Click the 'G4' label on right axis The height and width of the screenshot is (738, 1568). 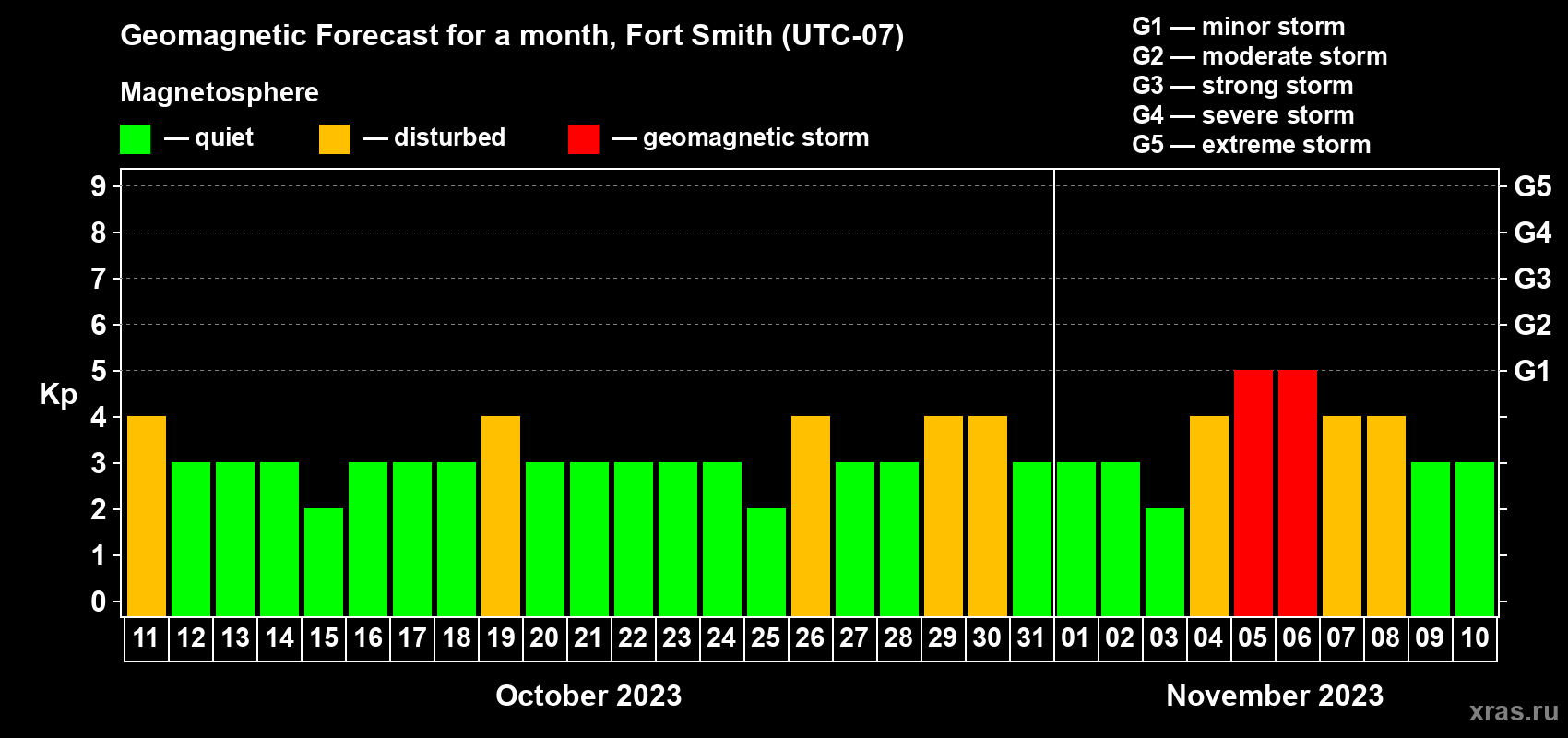pyautogui.click(x=1532, y=232)
